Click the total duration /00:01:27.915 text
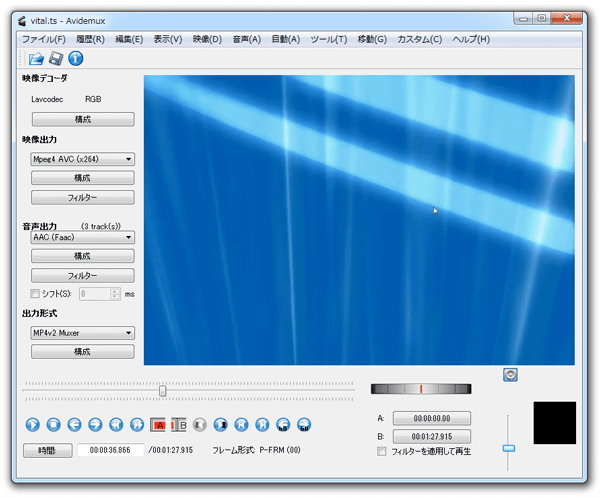 point(171,450)
